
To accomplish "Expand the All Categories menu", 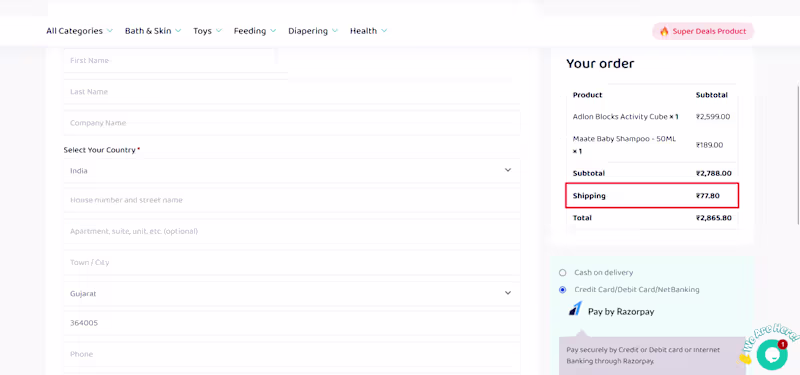I will click(x=80, y=31).
